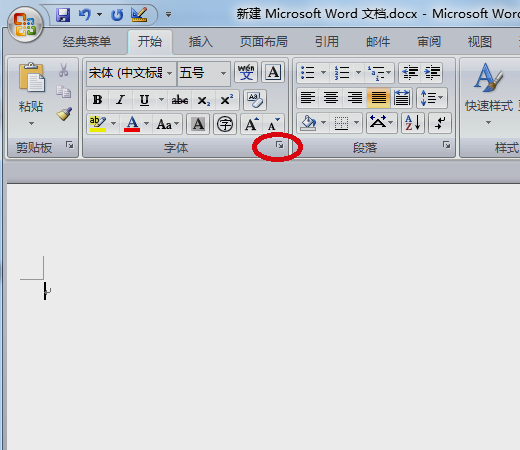The width and height of the screenshot is (520, 450).
Task: Toggle character shading A button
Action: [x=198, y=124]
